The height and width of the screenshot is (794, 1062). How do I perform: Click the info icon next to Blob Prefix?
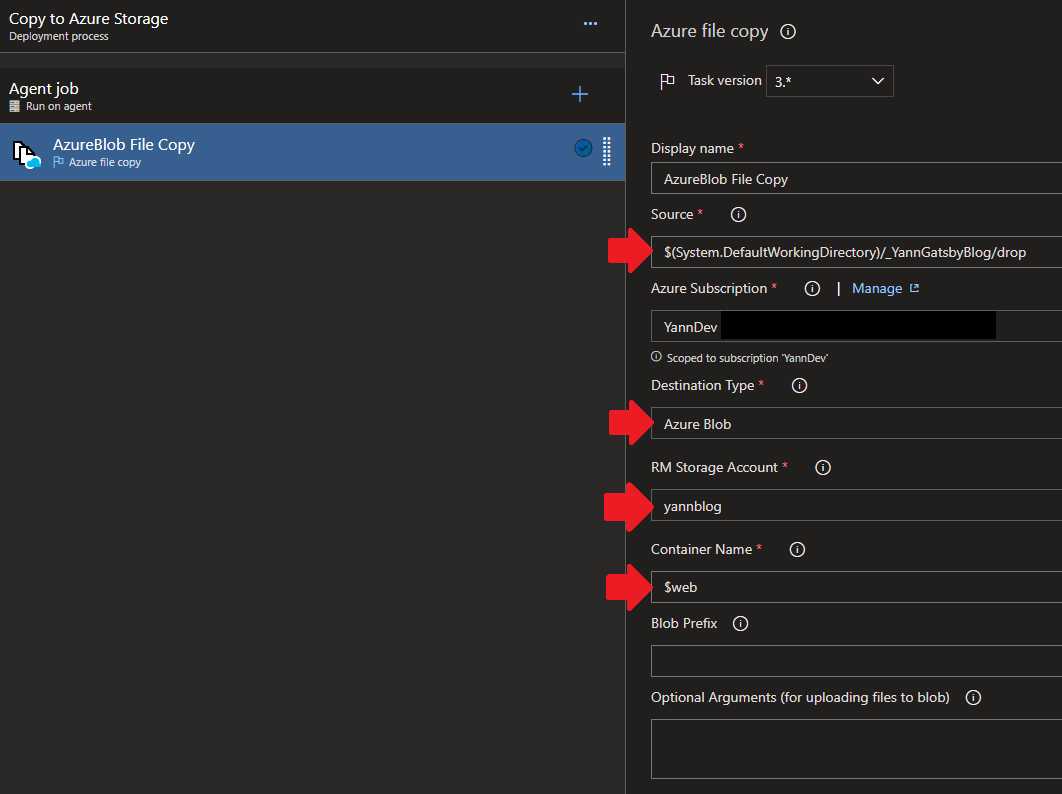click(x=740, y=624)
